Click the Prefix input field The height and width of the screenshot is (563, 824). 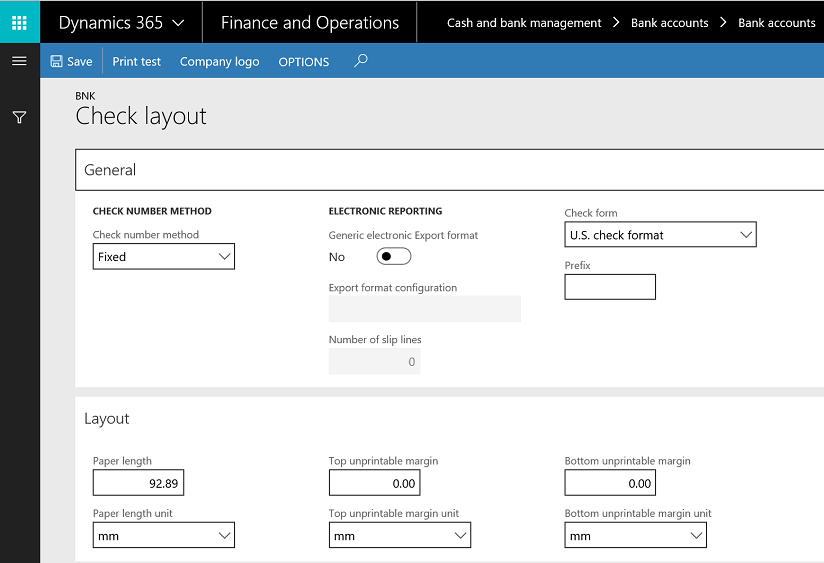pos(610,287)
